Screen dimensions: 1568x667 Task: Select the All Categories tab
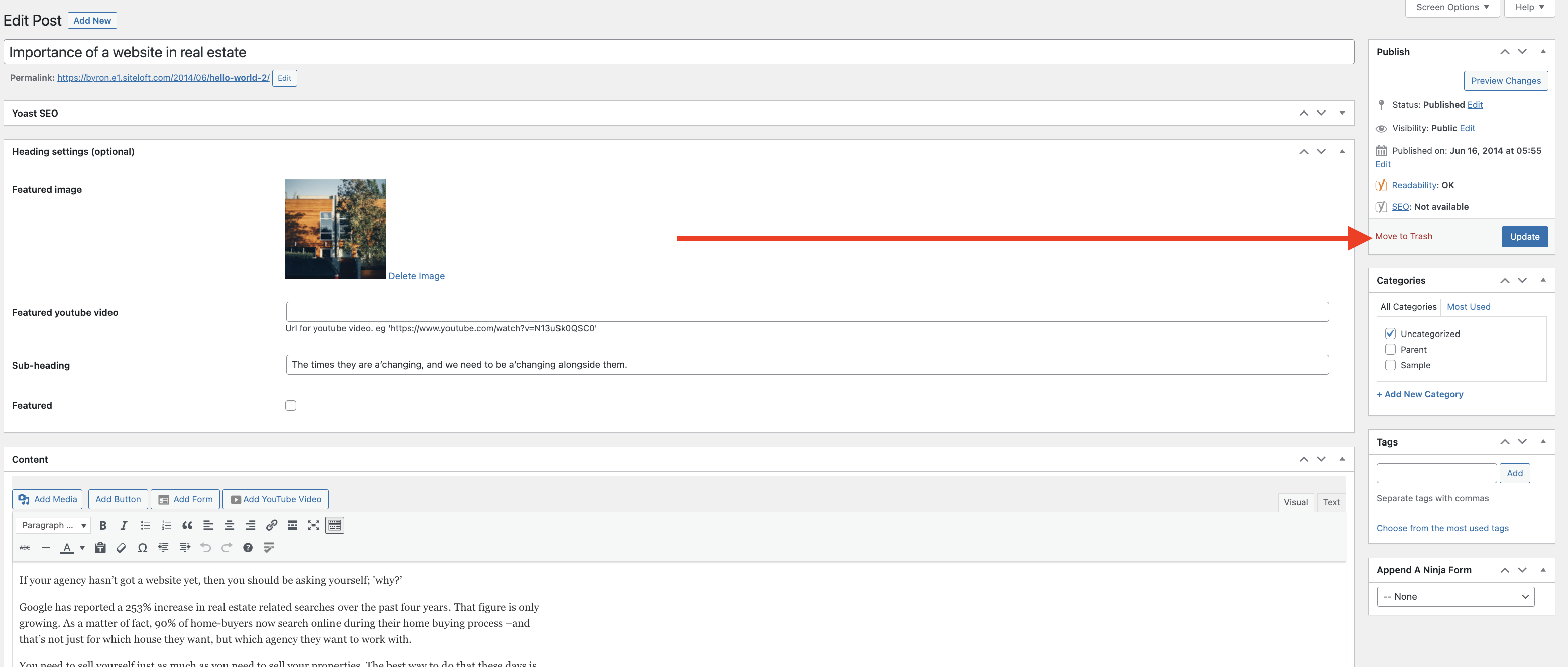[1408, 307]
